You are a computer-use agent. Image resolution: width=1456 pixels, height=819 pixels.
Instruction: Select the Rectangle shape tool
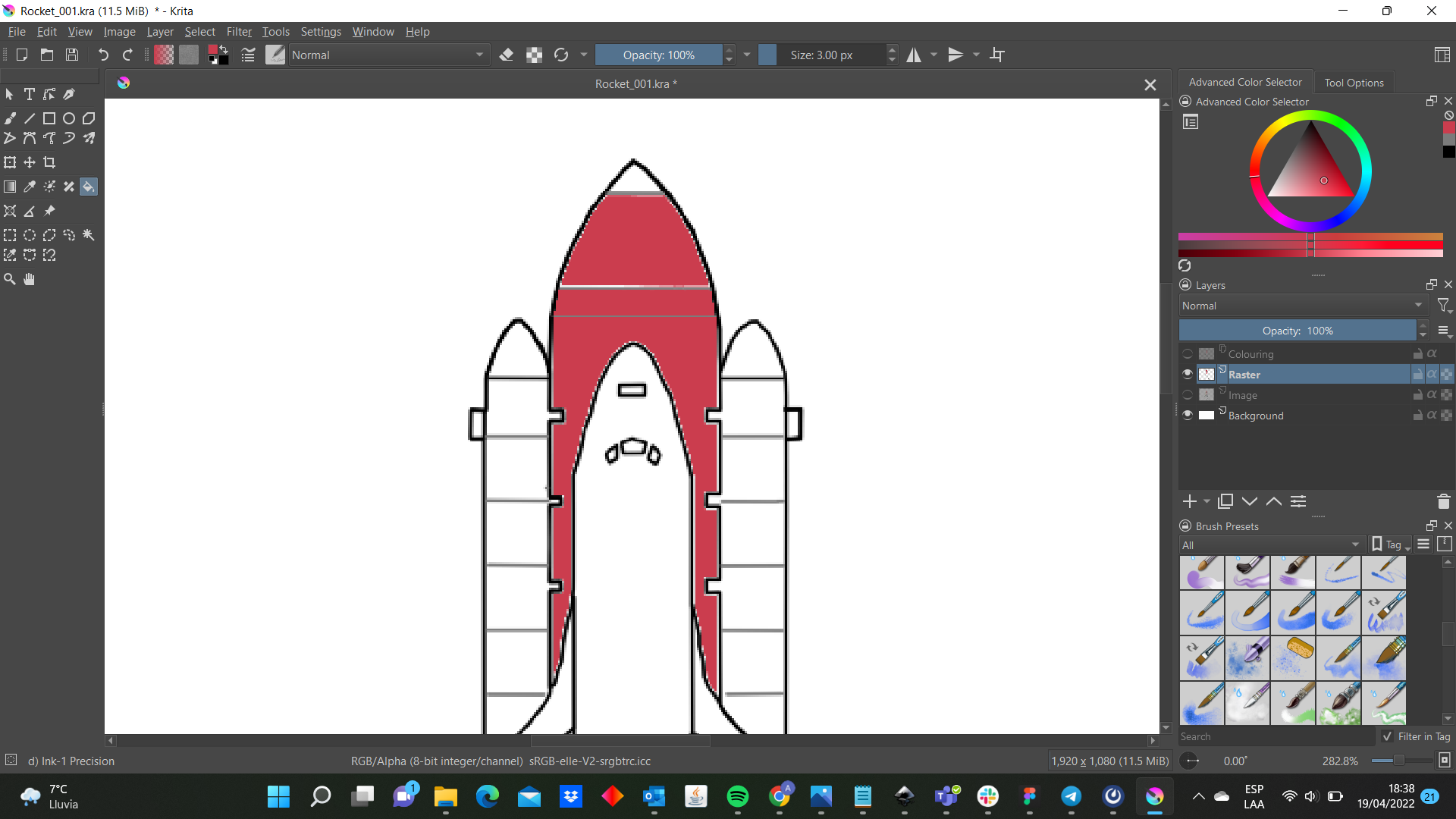click(x=49, y=118)
